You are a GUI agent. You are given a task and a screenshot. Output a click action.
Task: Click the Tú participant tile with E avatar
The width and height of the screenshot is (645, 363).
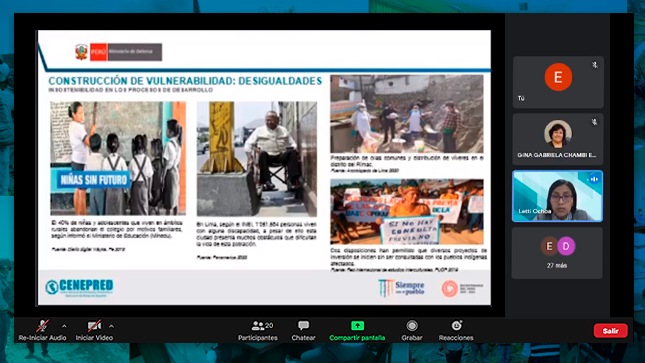point(558,82)
